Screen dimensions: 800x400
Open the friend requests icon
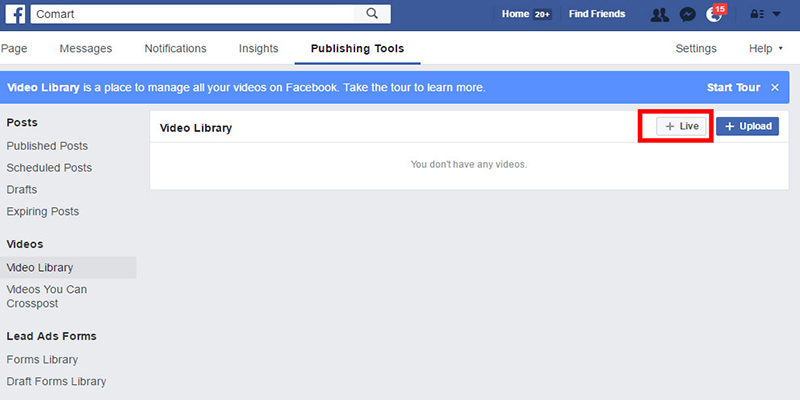(x=659, y=14)
